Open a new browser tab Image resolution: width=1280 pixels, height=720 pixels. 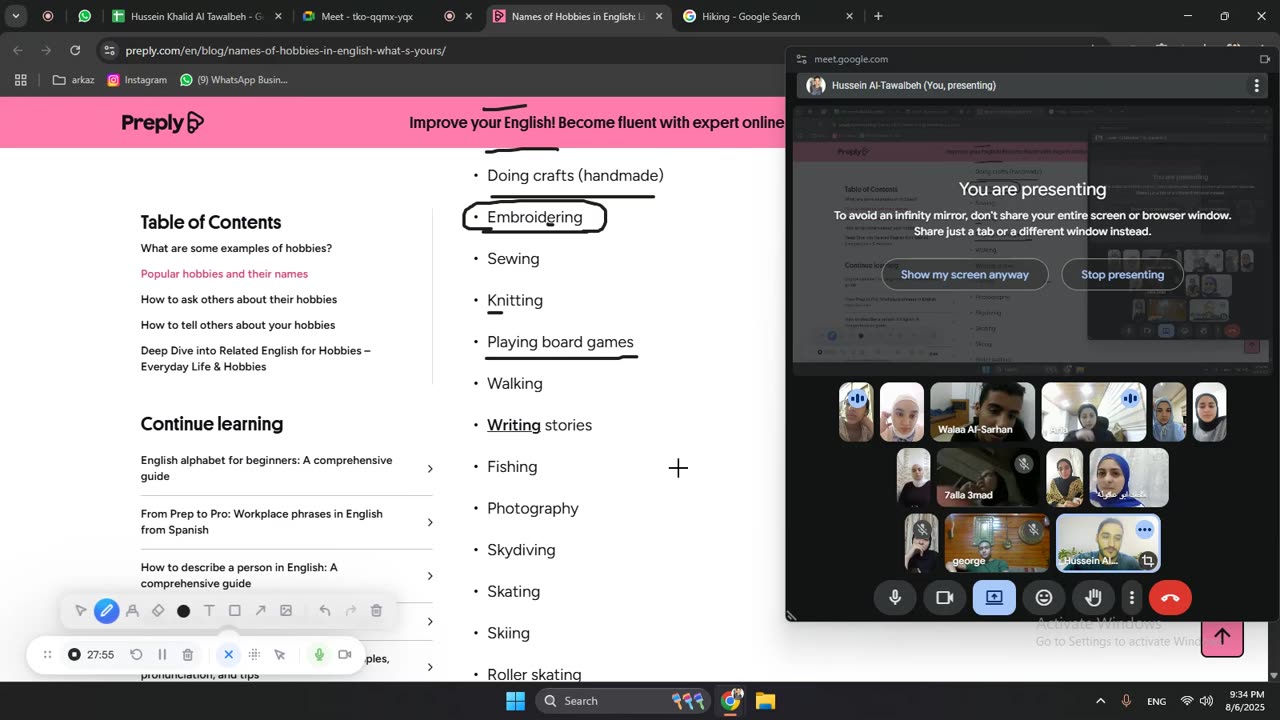point(878,16)
